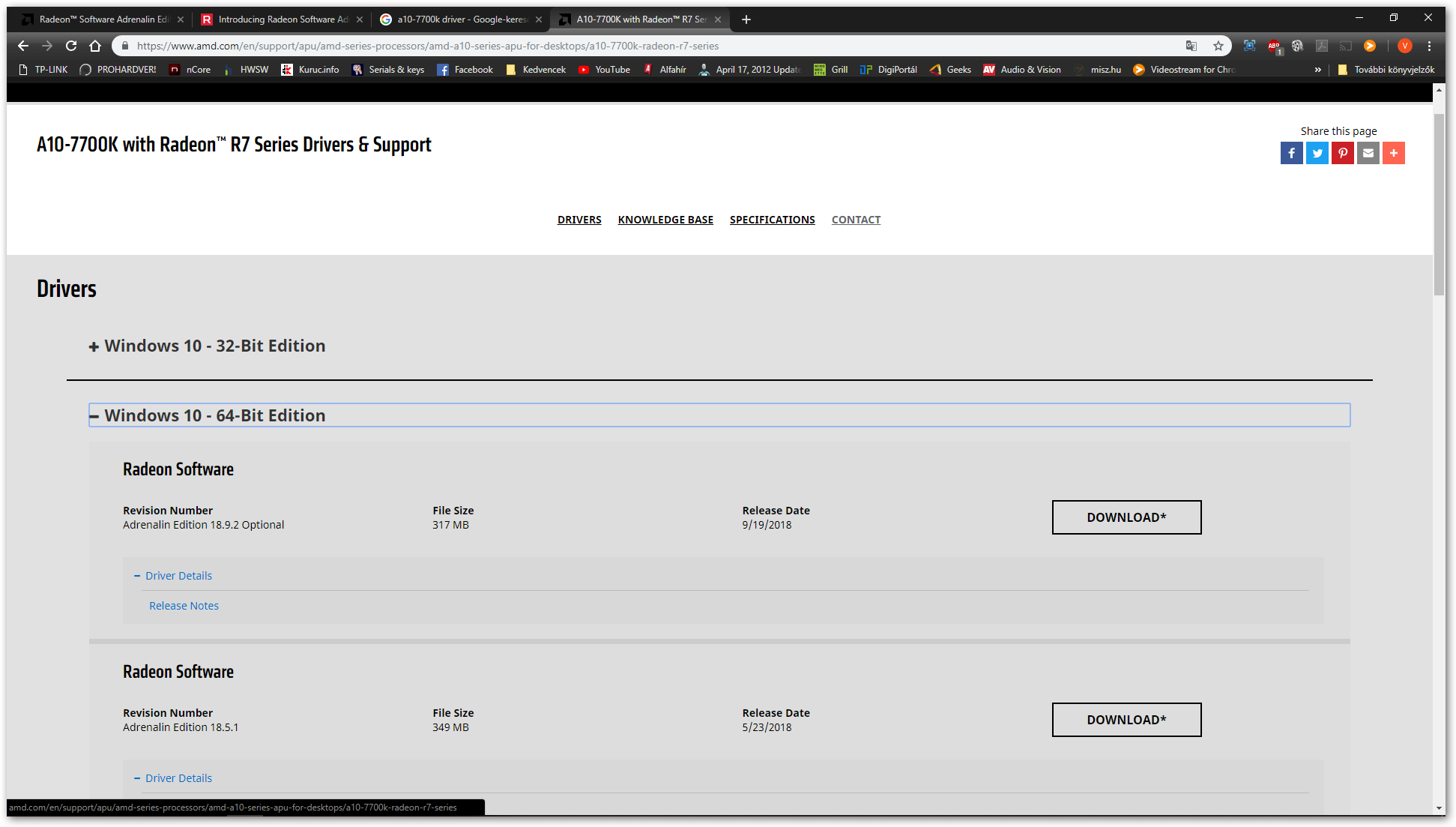This screenshot has width=1456, height=827.
Task: Open more sharing options plus icon
Action: [x=1393, y=153]
